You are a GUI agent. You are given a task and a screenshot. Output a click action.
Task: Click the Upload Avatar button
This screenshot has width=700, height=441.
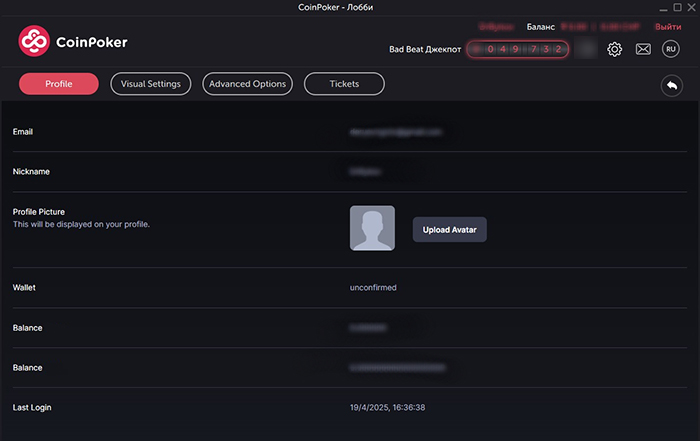450,230
